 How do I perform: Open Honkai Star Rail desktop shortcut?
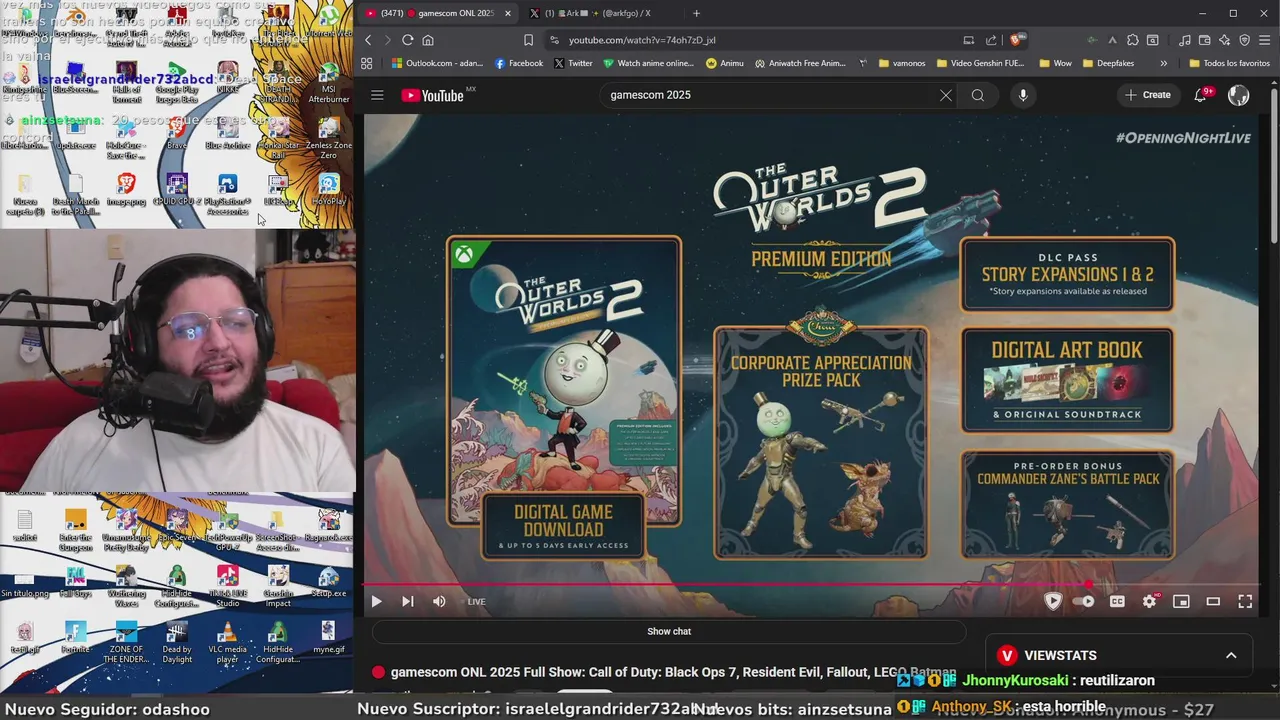(279, 139)
